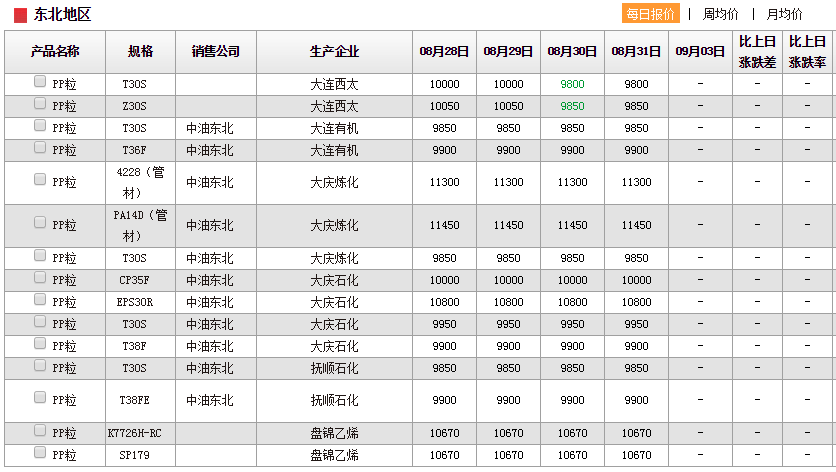
Task: Tick the checkbox for T30S 大庆石化 row
Action: [x=40, y=321]
